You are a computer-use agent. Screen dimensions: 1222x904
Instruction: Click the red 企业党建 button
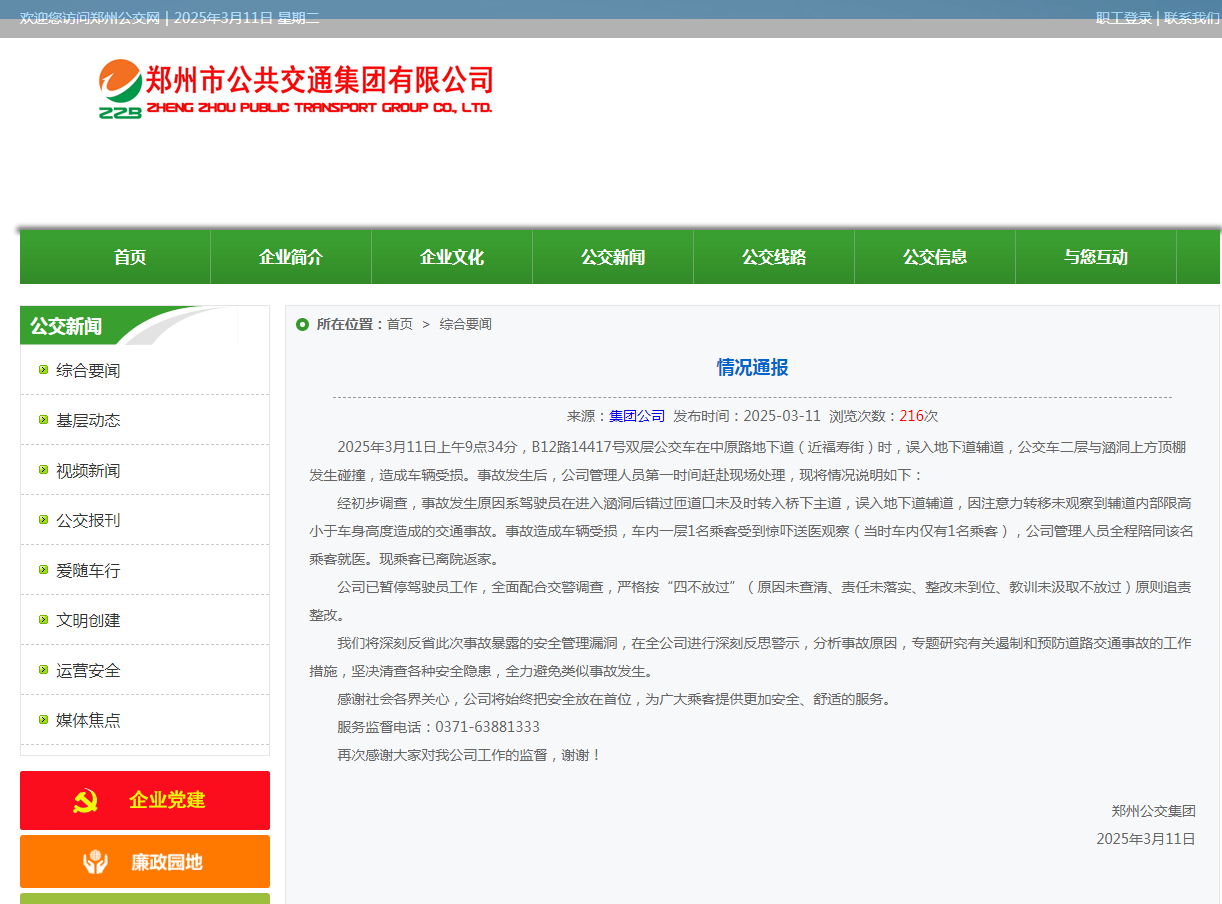145,800
